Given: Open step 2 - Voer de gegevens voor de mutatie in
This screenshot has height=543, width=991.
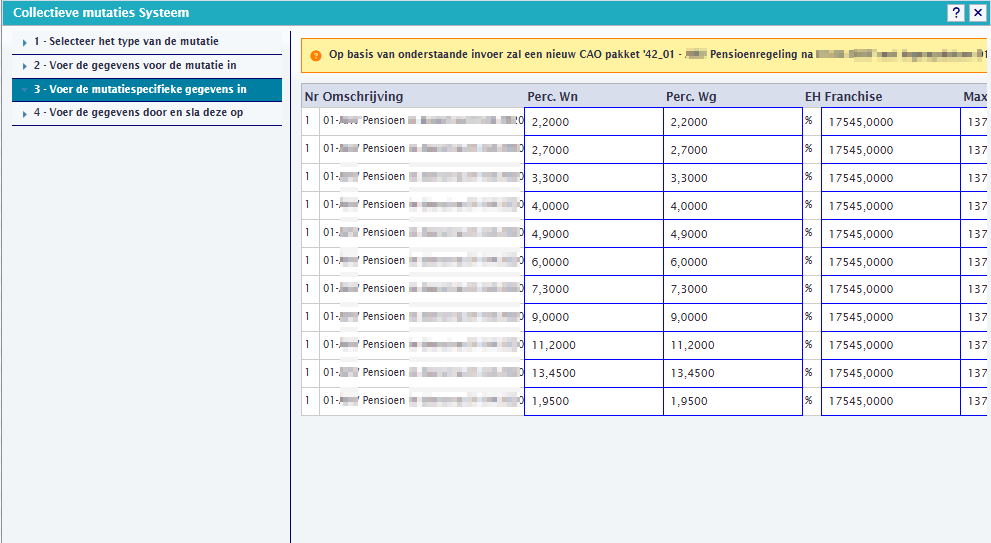Looking at the screenshot, I should tap(147, 66).
